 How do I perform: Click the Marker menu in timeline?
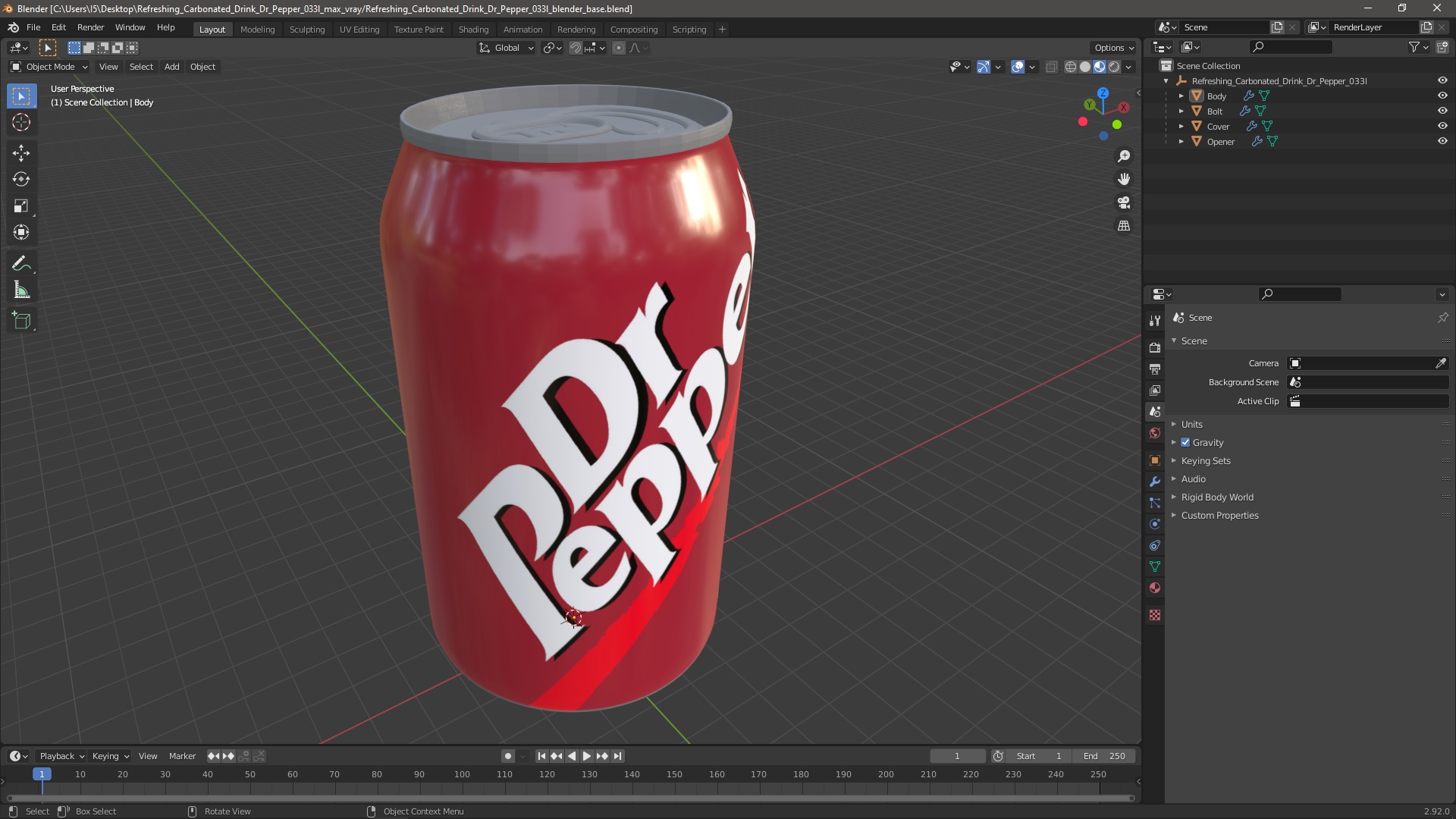pyautogui.click(x=182, y=756)
